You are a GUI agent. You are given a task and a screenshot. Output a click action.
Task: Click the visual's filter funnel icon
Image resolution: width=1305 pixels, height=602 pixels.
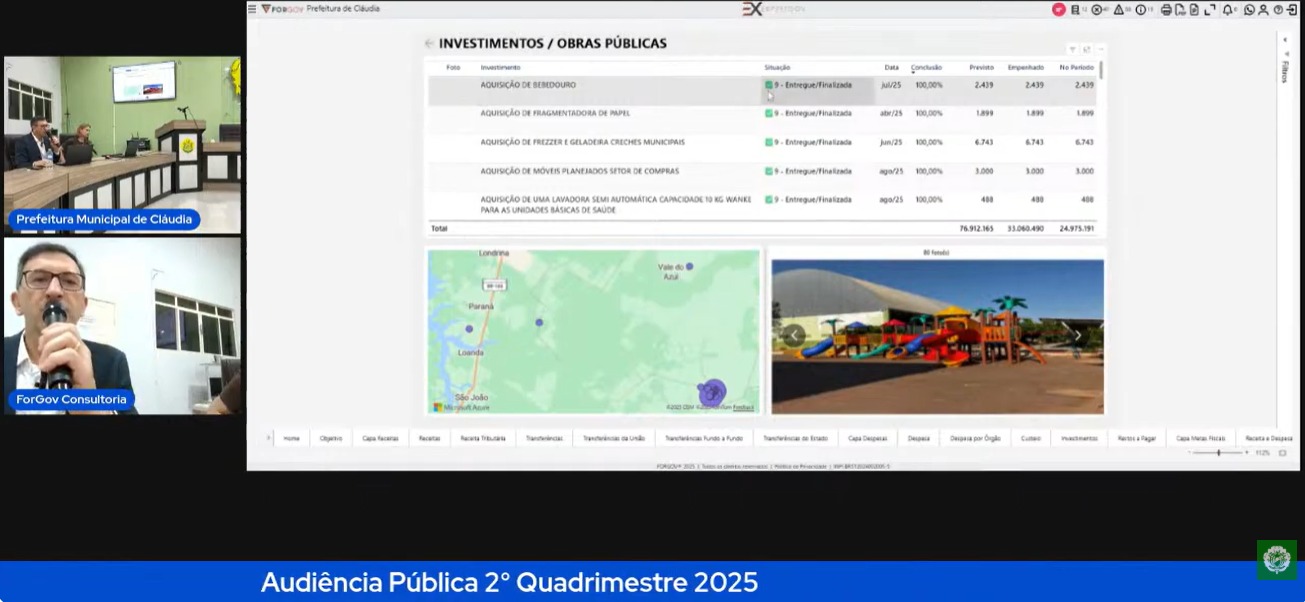click(x=1072, y=49)
